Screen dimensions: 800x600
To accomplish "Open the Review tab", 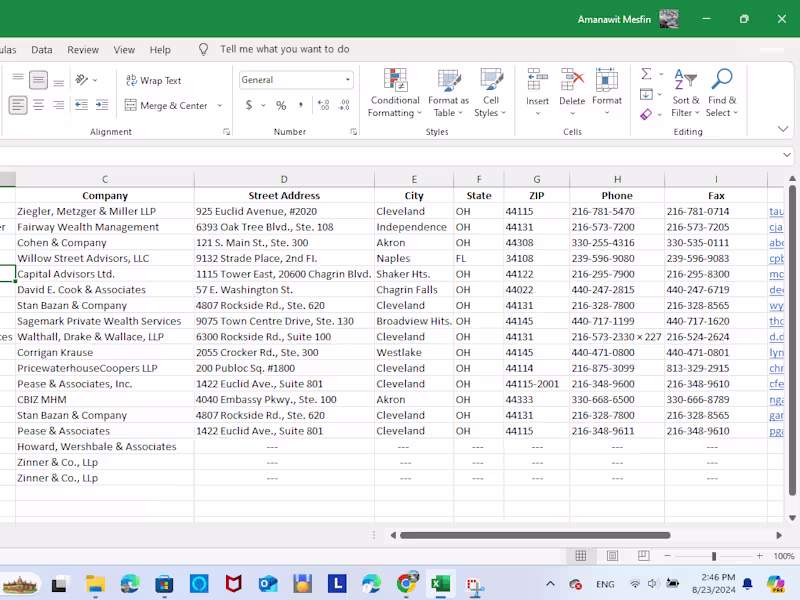I will coord(83,49).
